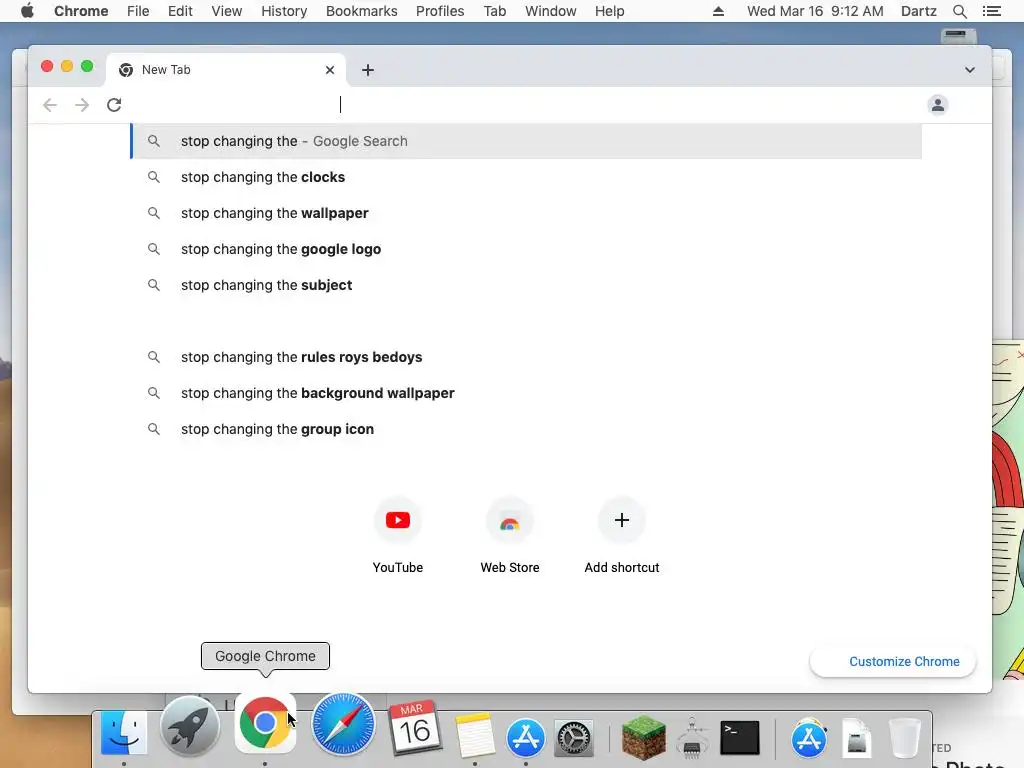Expand the tab search chevron

[x=970, y=70]
